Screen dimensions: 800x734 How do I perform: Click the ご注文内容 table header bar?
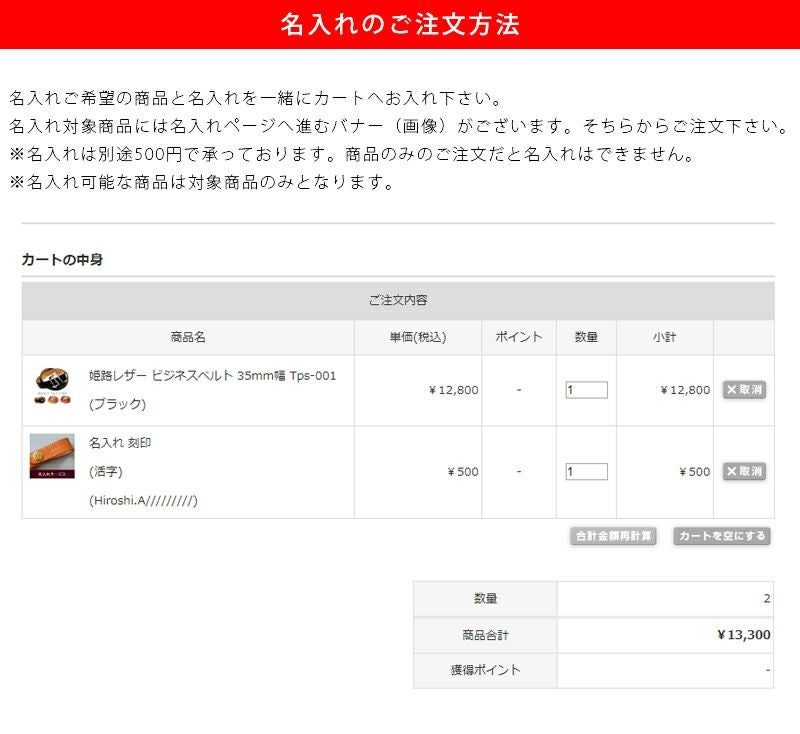point(398,300)
